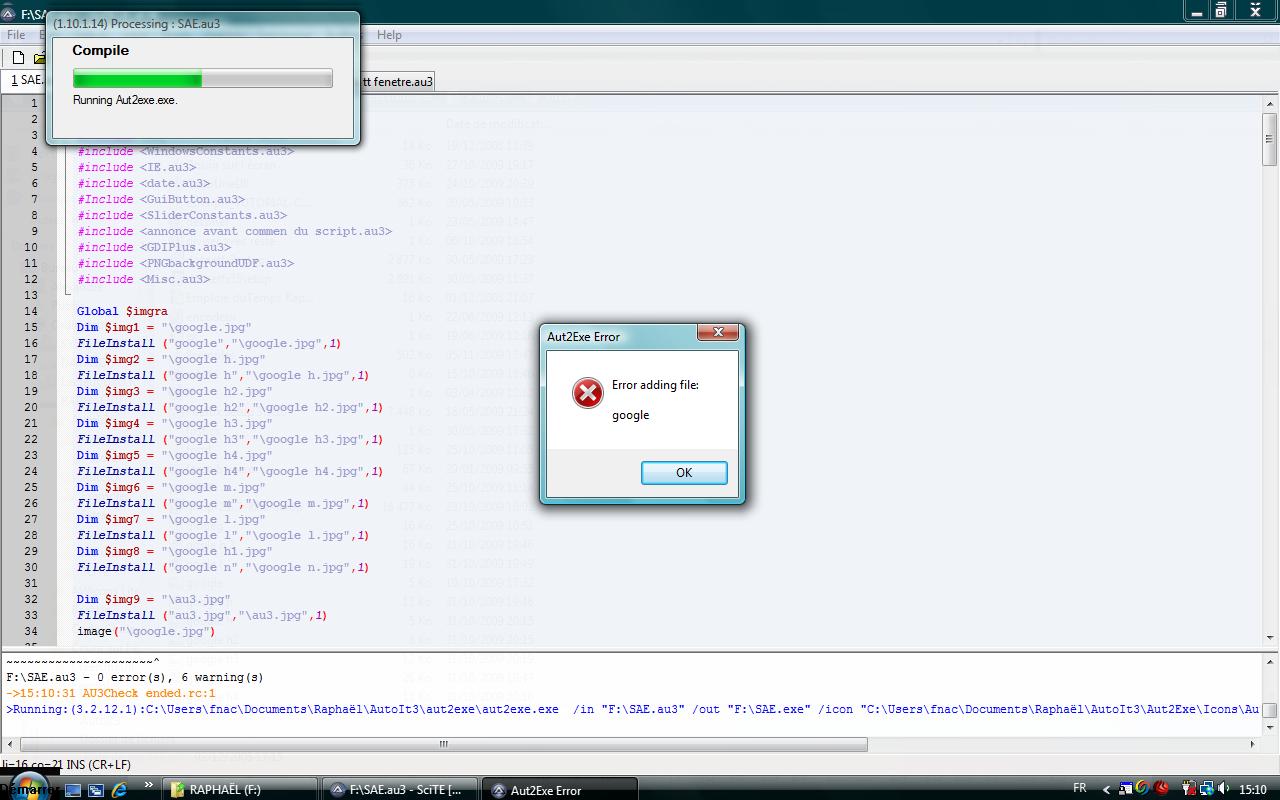
Task: Close the Aut2Exe Error dialog with X
Action: [x=717, y=333]
